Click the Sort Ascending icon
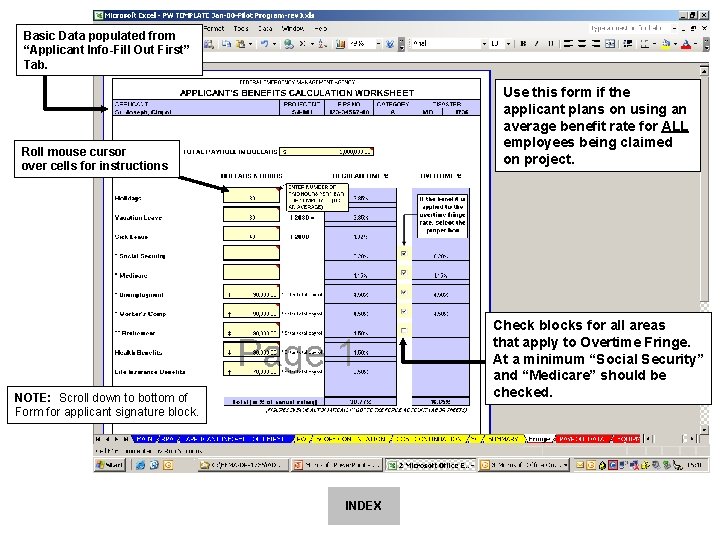The image size is (720, 540). point(322,44)
